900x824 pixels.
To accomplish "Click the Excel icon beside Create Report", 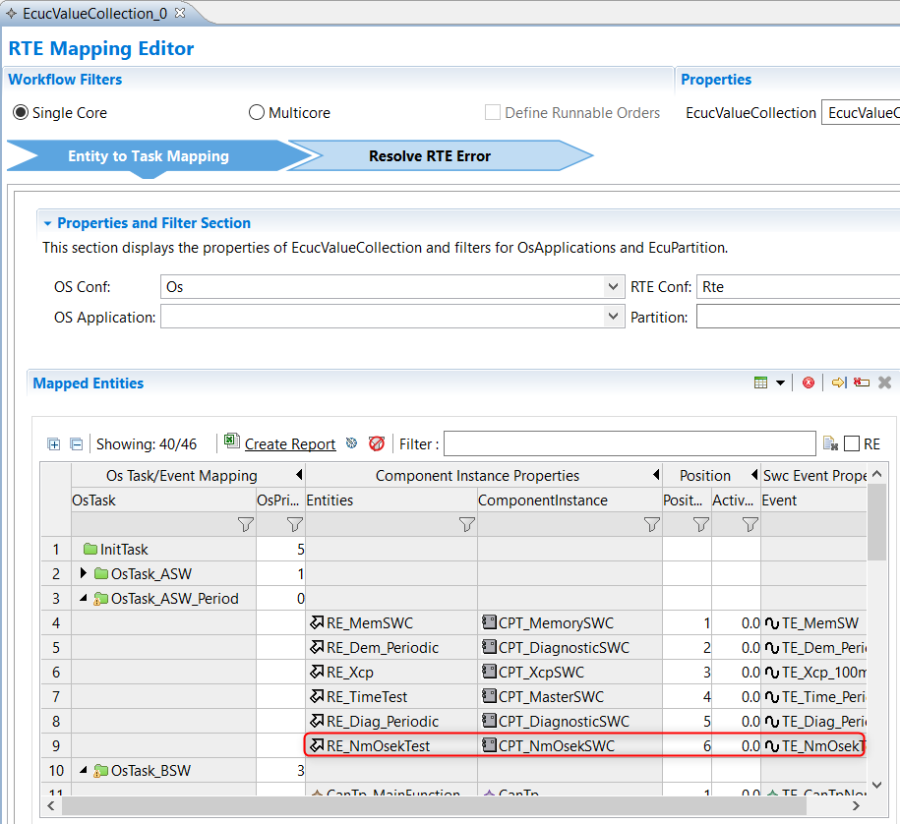I will (x=232, y=441).
